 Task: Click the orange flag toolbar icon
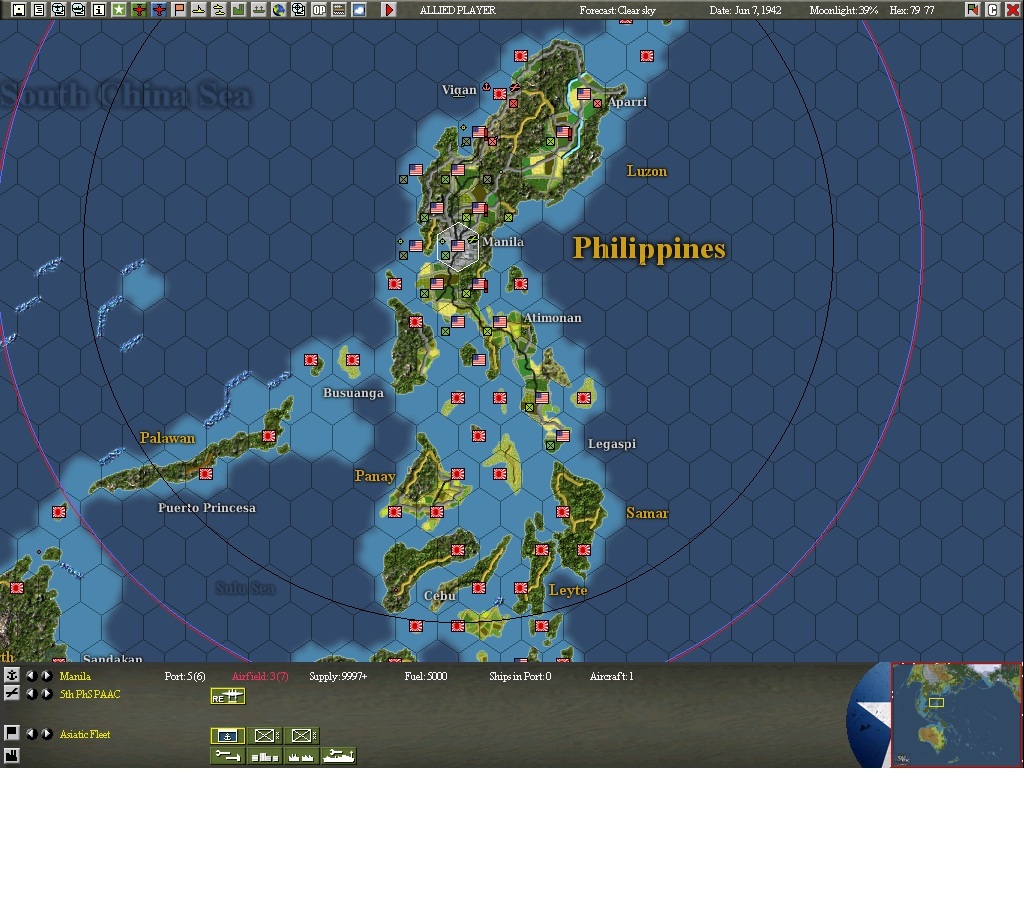pos(179,10)
